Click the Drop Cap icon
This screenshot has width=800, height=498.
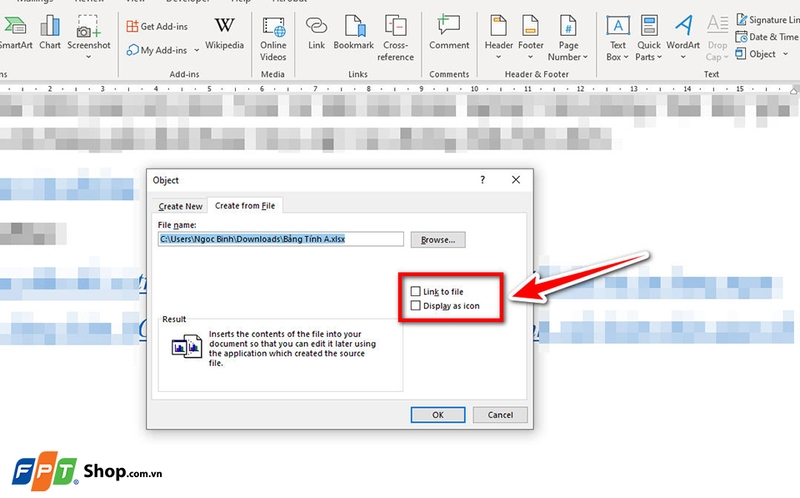click(717, 39)
